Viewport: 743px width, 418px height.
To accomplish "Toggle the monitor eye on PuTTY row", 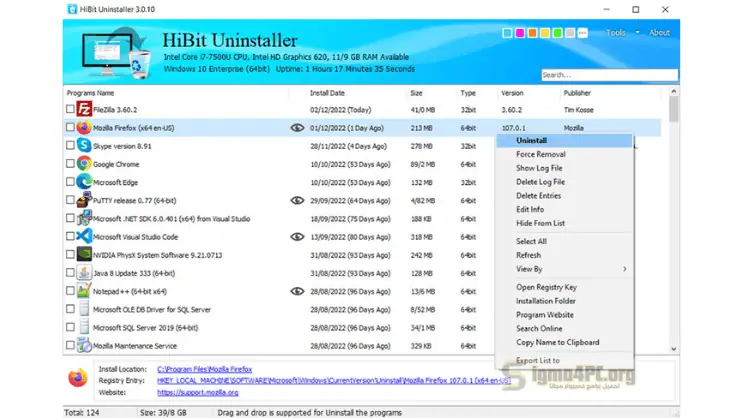I will (x=297, y=200).
